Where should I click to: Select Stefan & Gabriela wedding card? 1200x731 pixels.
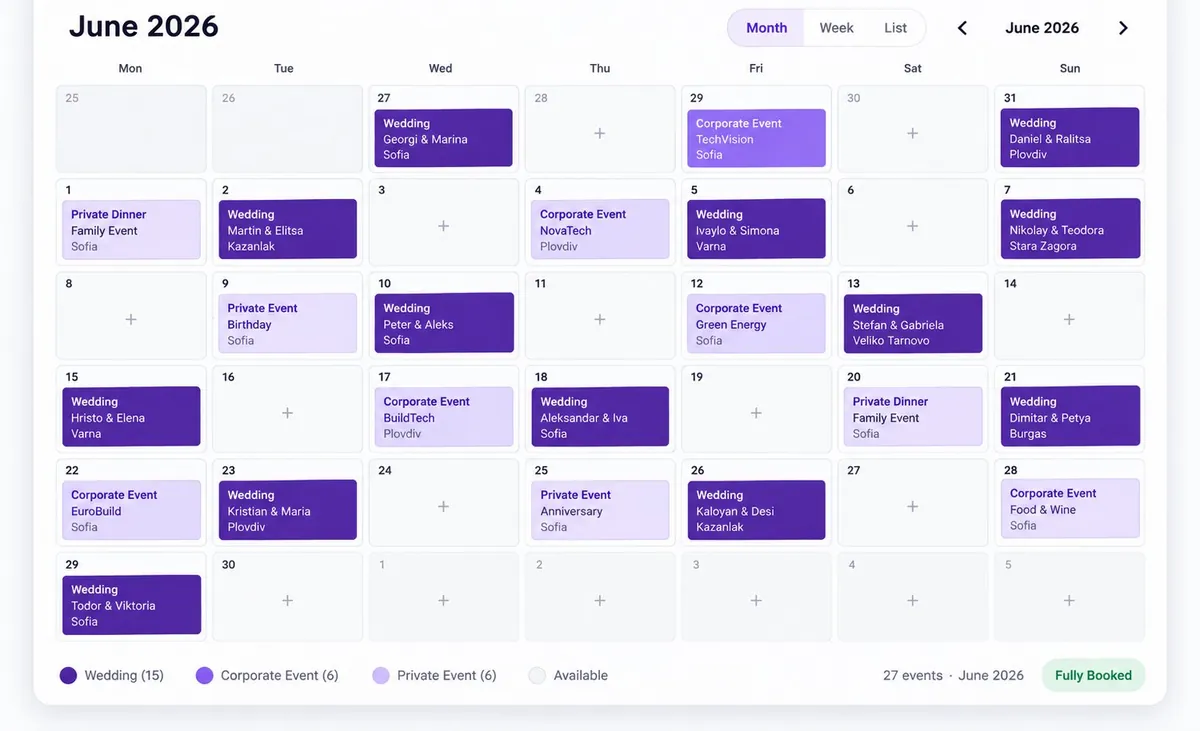pos(913,324)
